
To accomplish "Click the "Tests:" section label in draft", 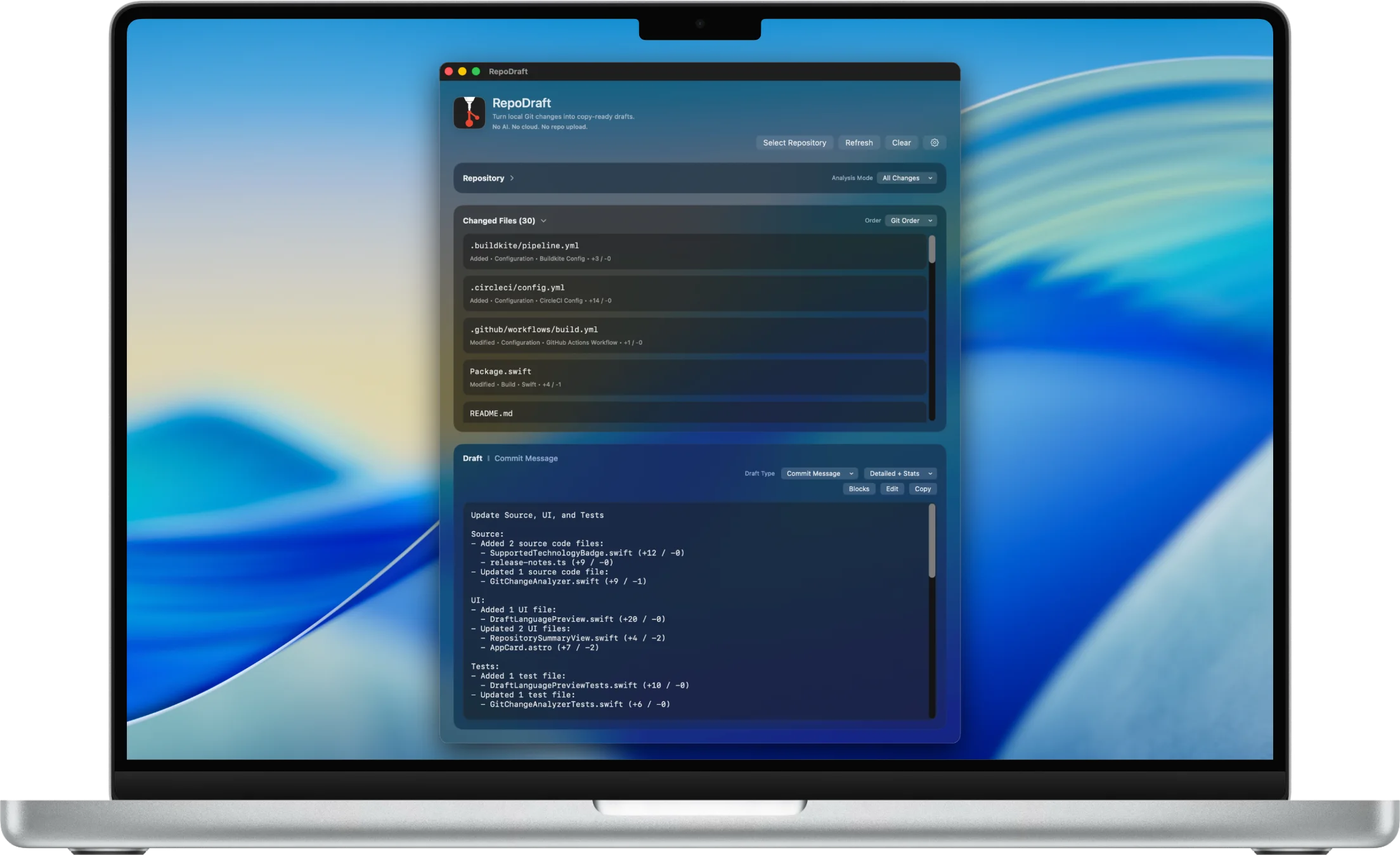I will point(485,667).
